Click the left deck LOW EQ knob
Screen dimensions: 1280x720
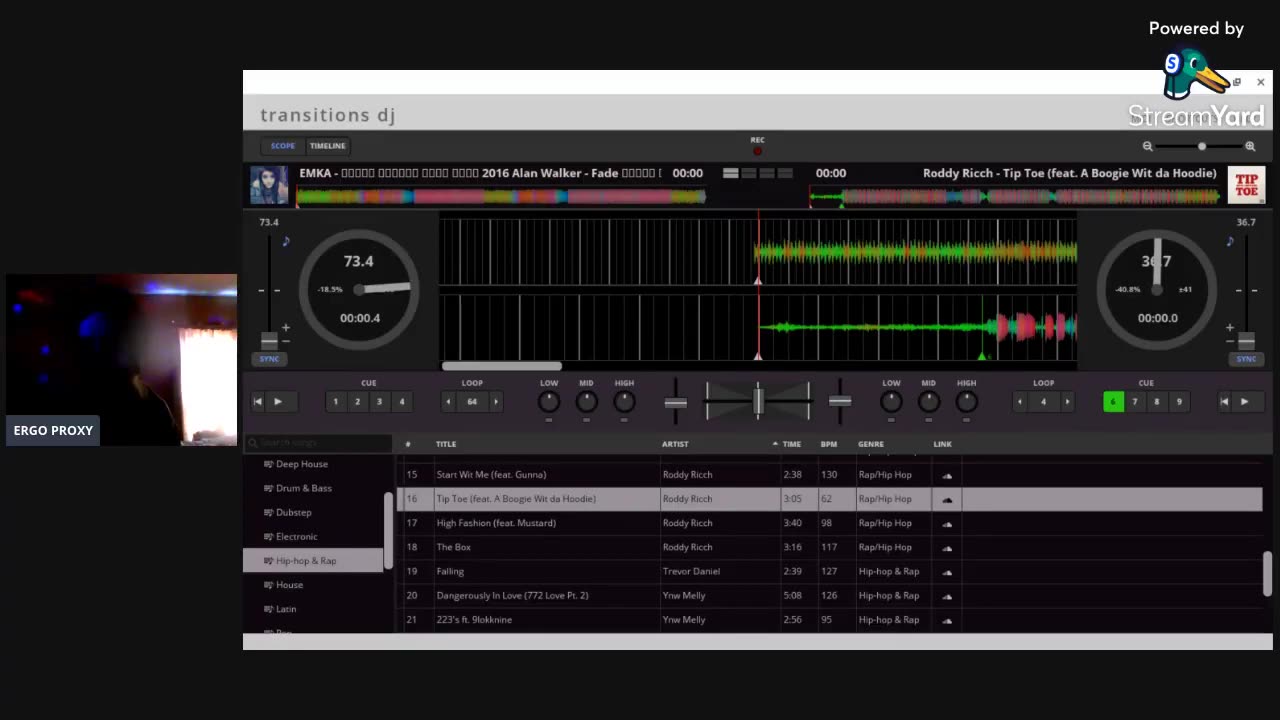[x=549, y=402]
